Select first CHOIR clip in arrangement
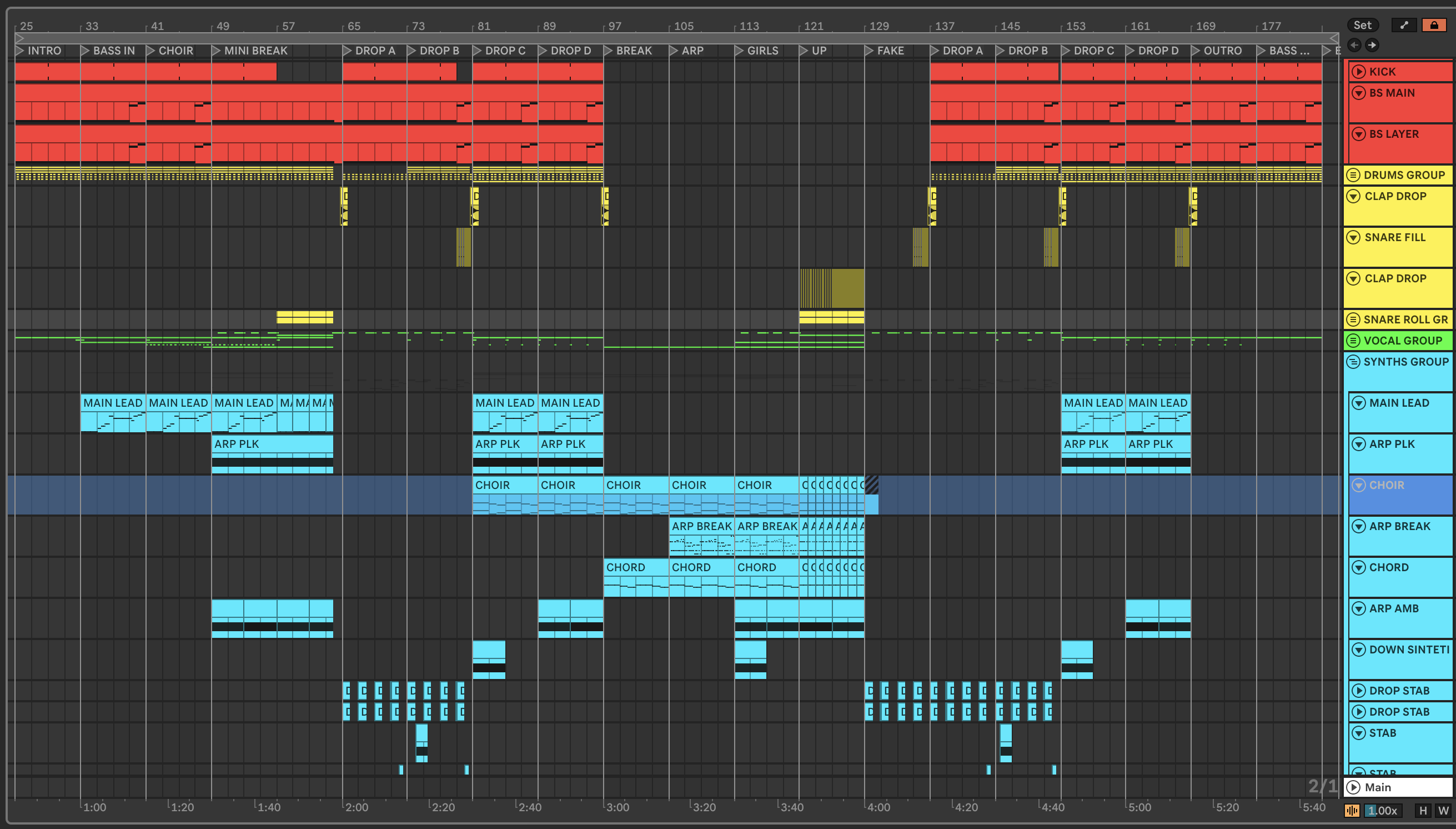 click(504, 485)
